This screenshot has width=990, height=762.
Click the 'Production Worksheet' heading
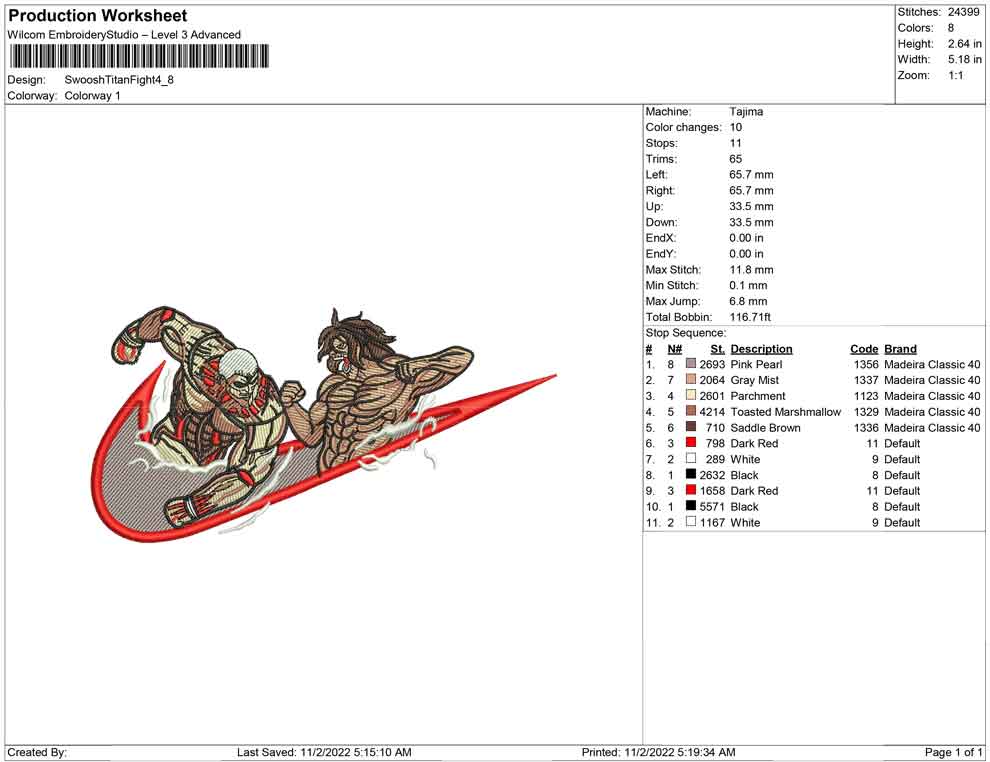pos(98,16)
